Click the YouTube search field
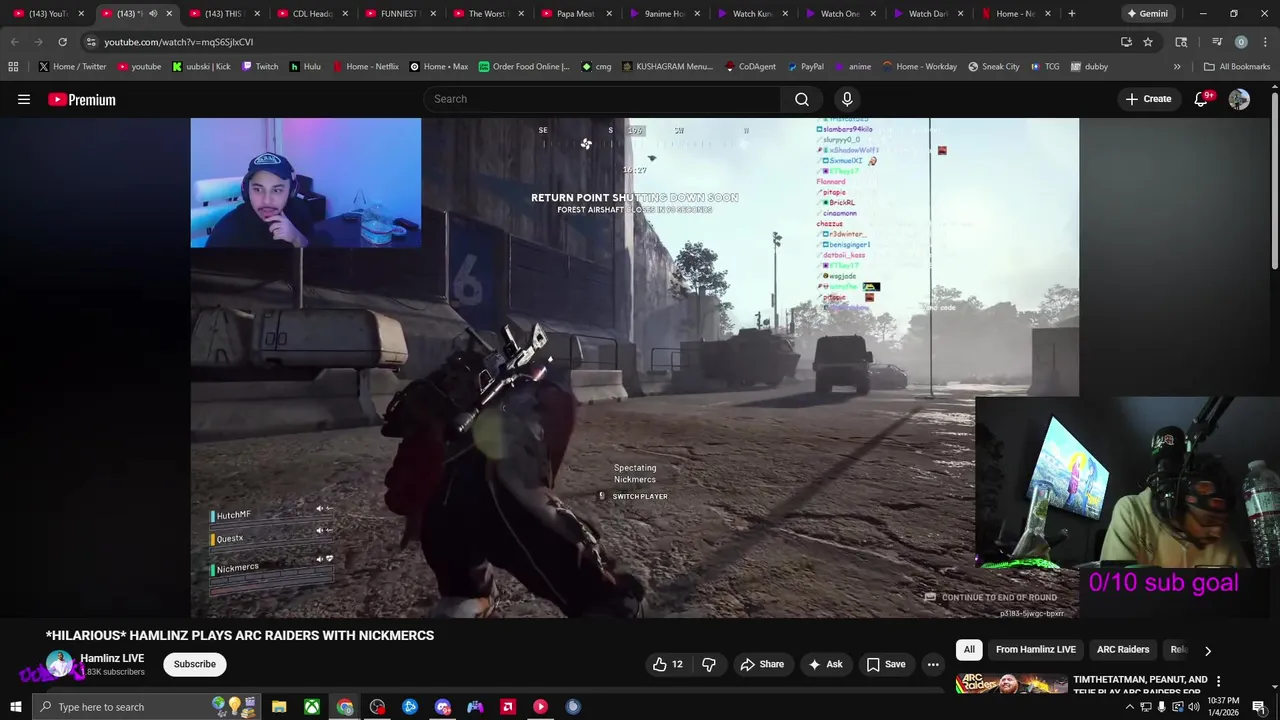Image resolution: width=1280 pixels, height=720 pixels. (602, 99)
